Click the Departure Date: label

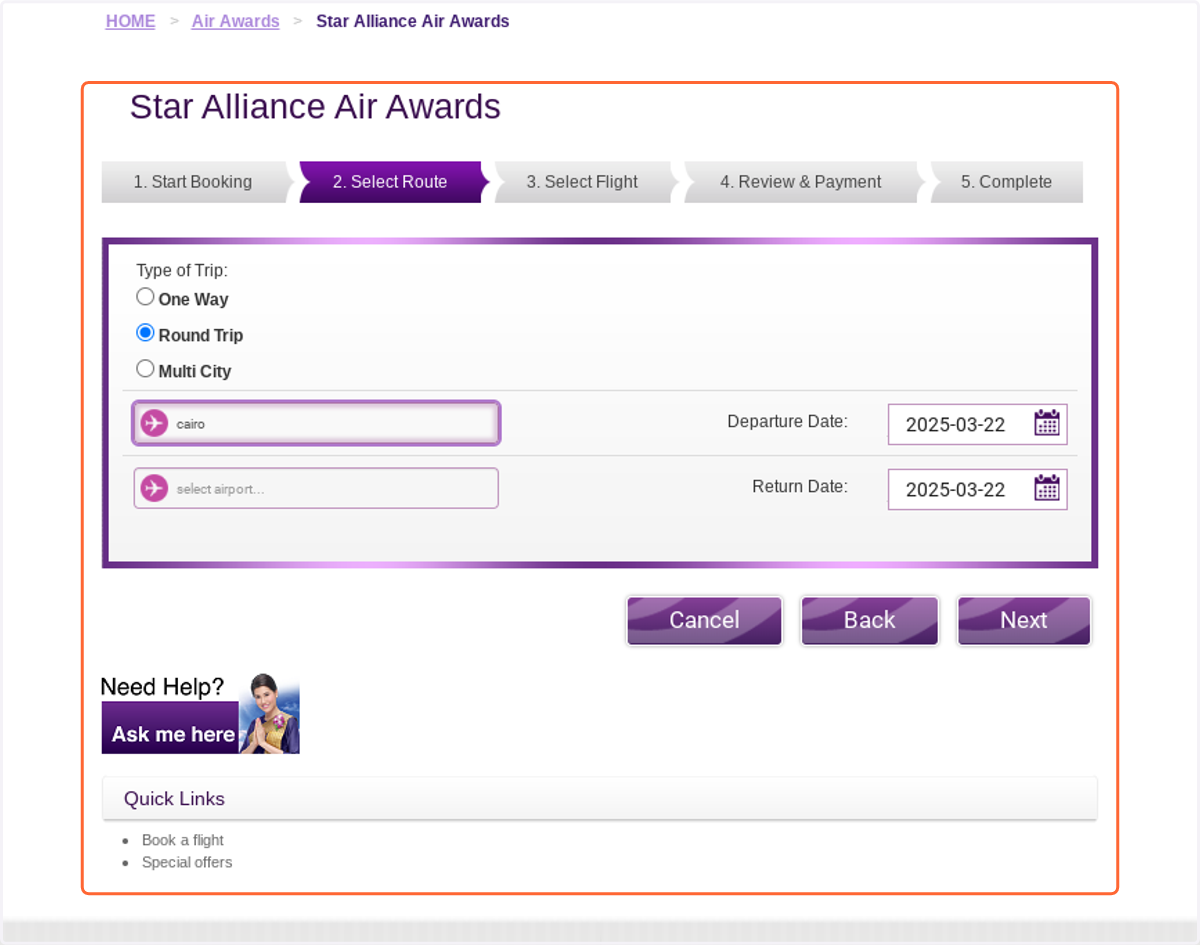point(787,422)
